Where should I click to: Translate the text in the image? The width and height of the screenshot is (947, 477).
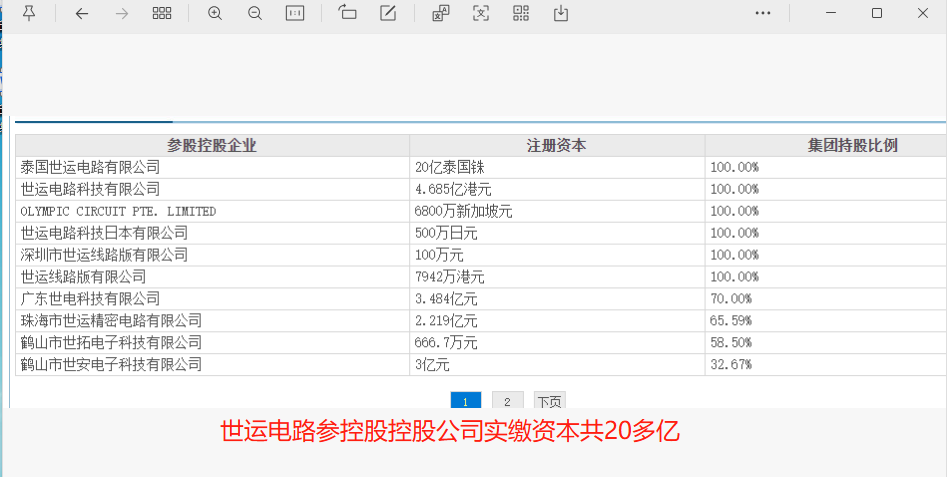441,13
